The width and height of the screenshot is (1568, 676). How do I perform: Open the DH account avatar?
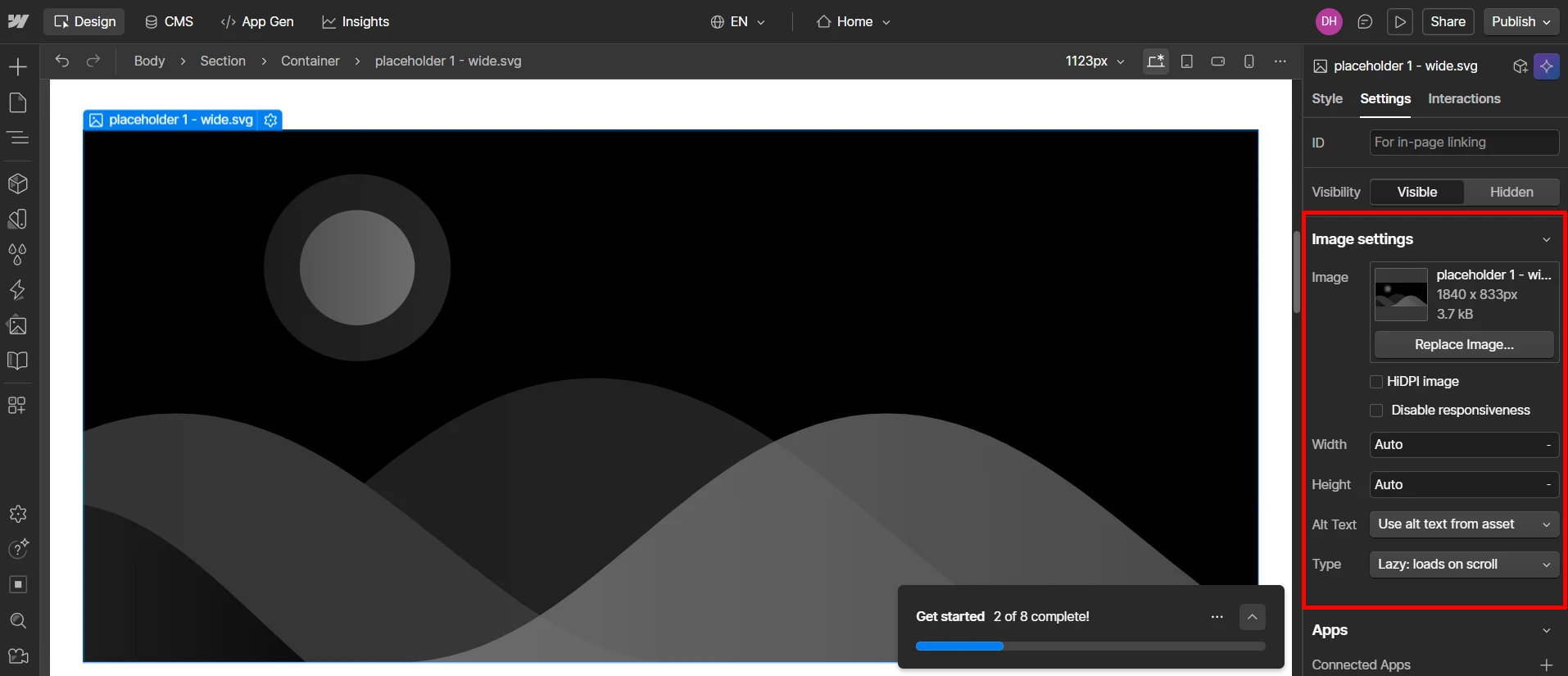tap(1329, 22)
